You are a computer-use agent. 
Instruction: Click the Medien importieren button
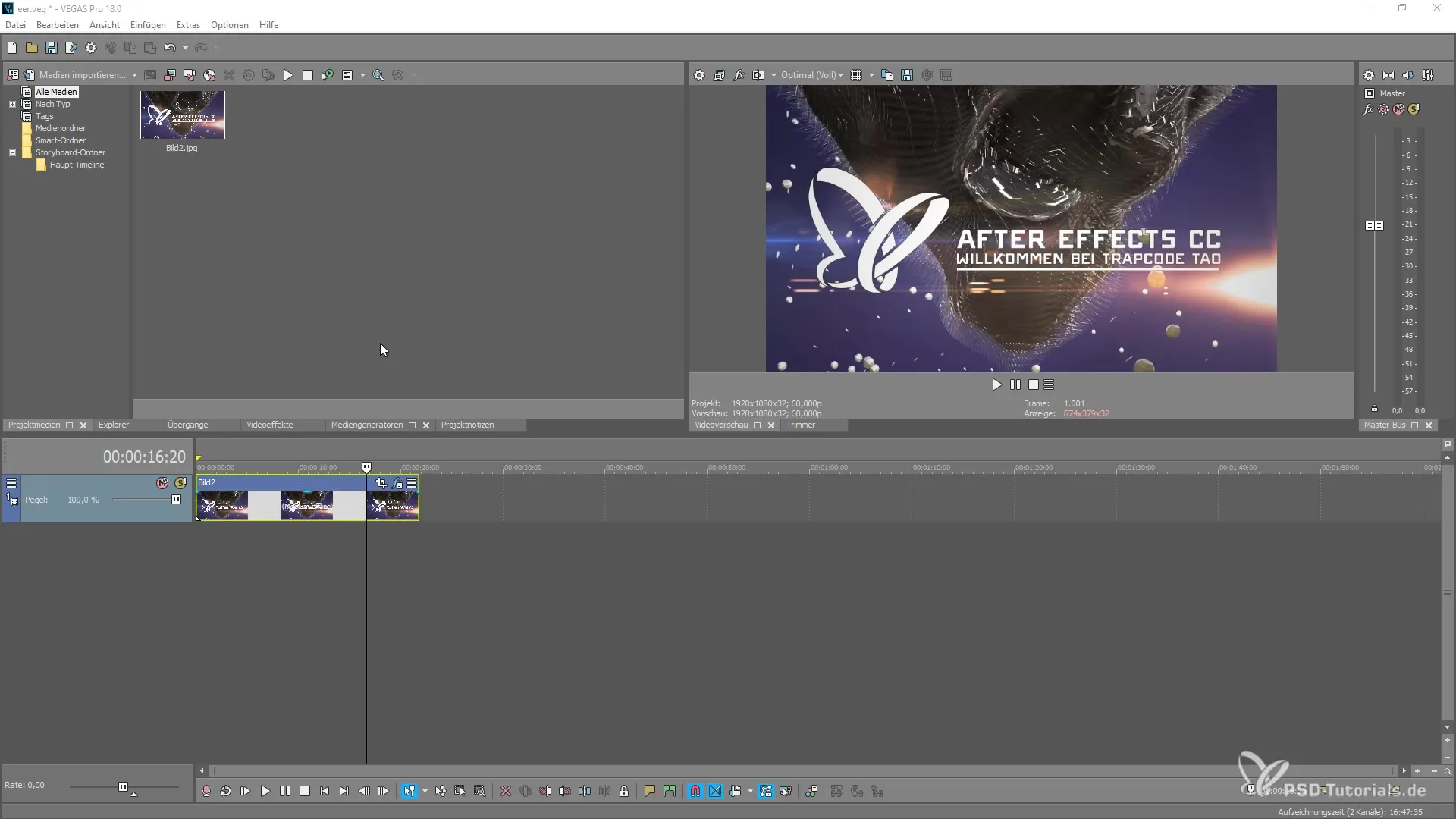[74, 75]
